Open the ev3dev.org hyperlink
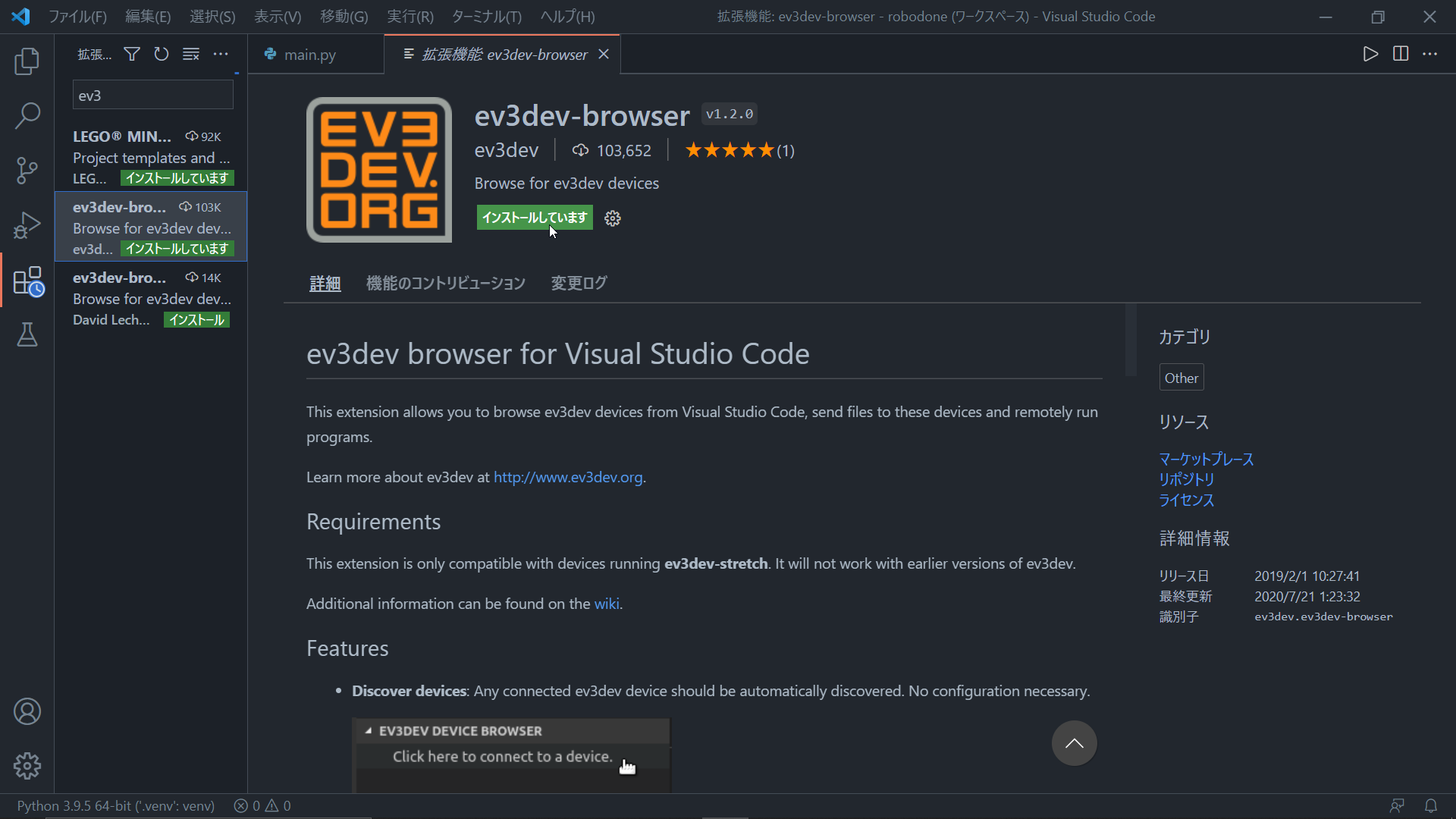The height and width of the screenshot is (819, 1456). (x=568, y=477)
